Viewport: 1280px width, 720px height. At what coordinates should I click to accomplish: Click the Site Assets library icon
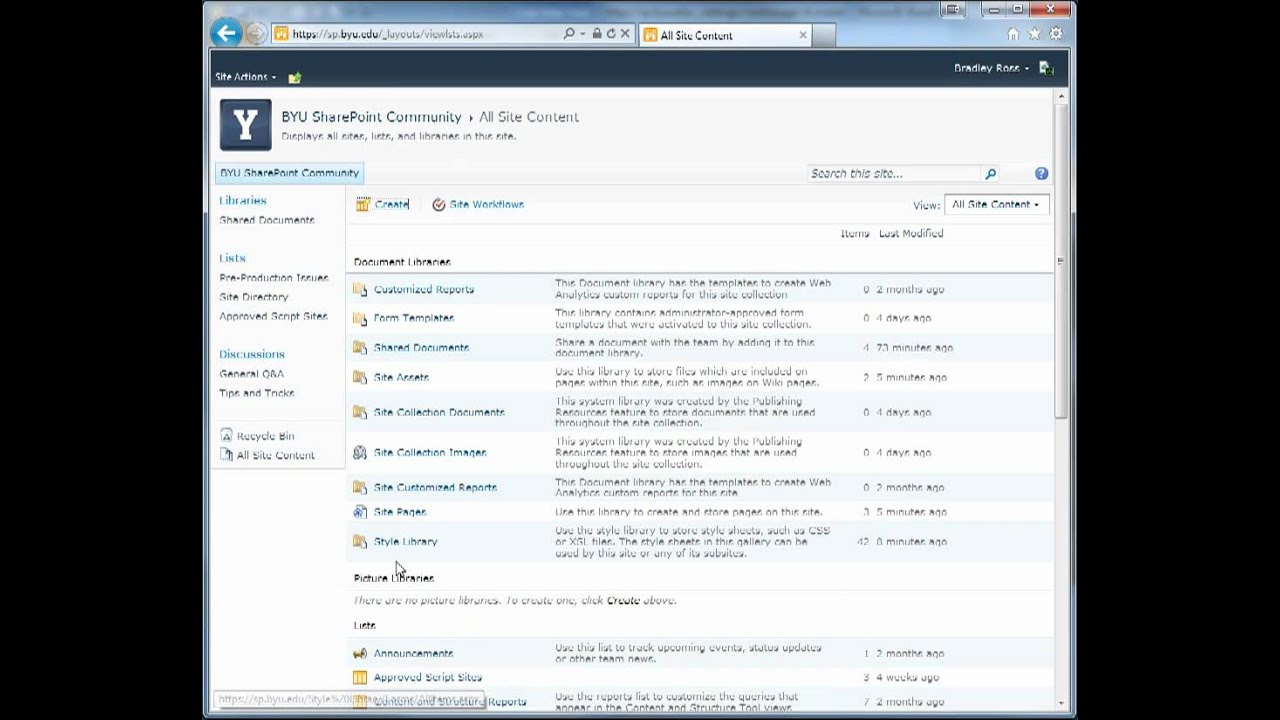pos(360,378)
